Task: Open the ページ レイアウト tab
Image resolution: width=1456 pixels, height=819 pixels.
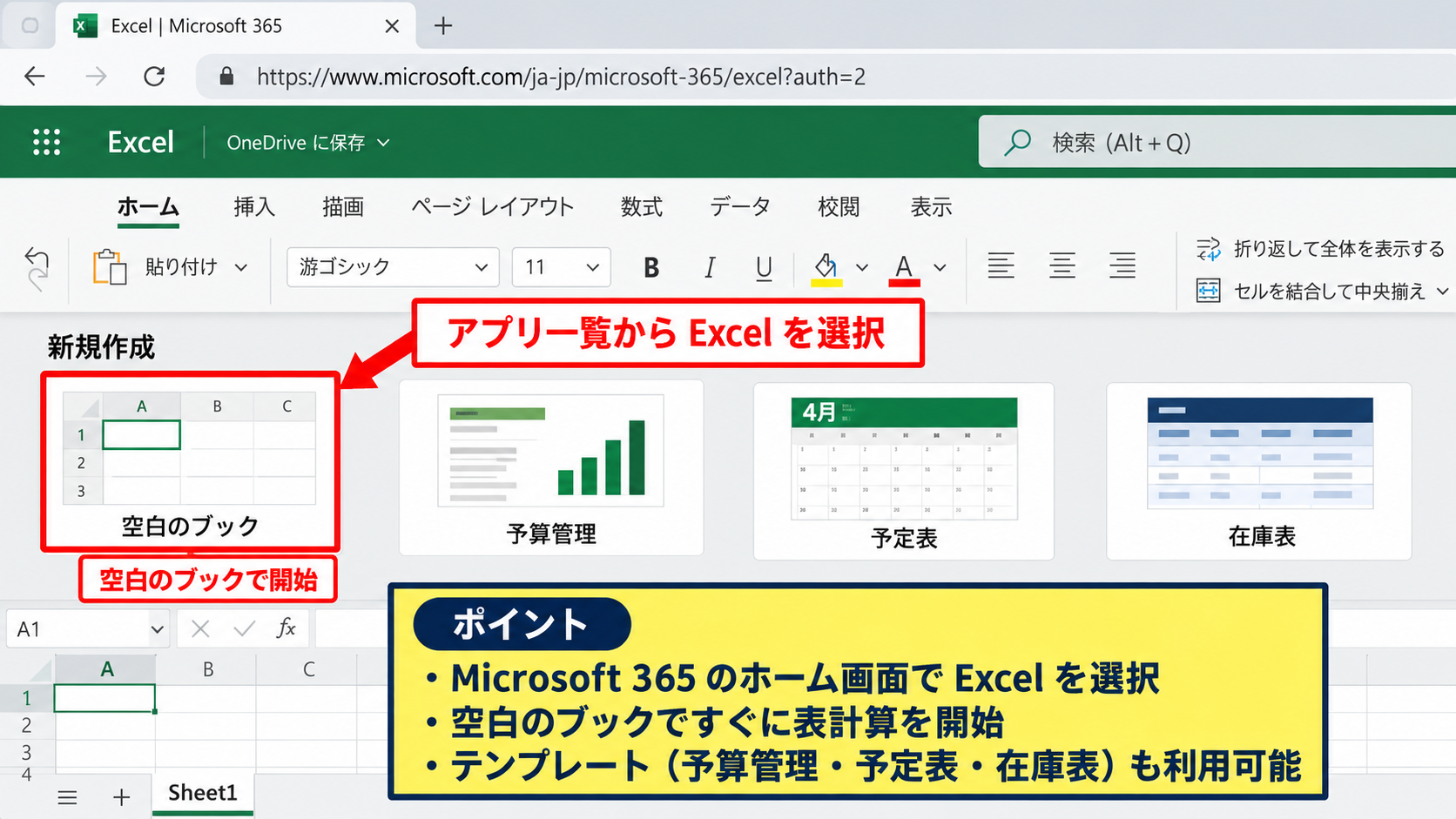Action: point(492,207)
